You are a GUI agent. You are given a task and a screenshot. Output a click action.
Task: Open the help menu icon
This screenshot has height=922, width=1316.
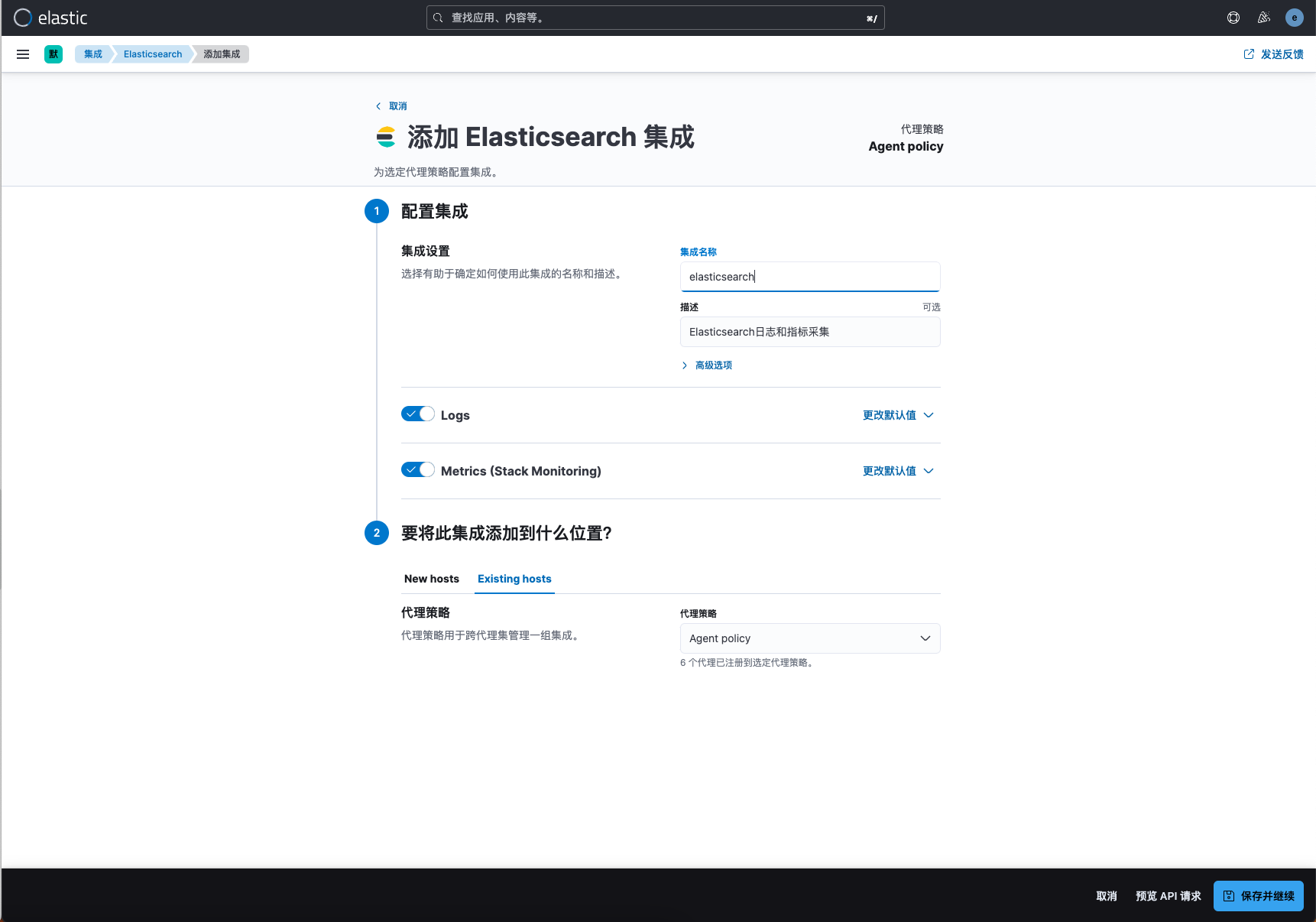(x=1233, y=18)
